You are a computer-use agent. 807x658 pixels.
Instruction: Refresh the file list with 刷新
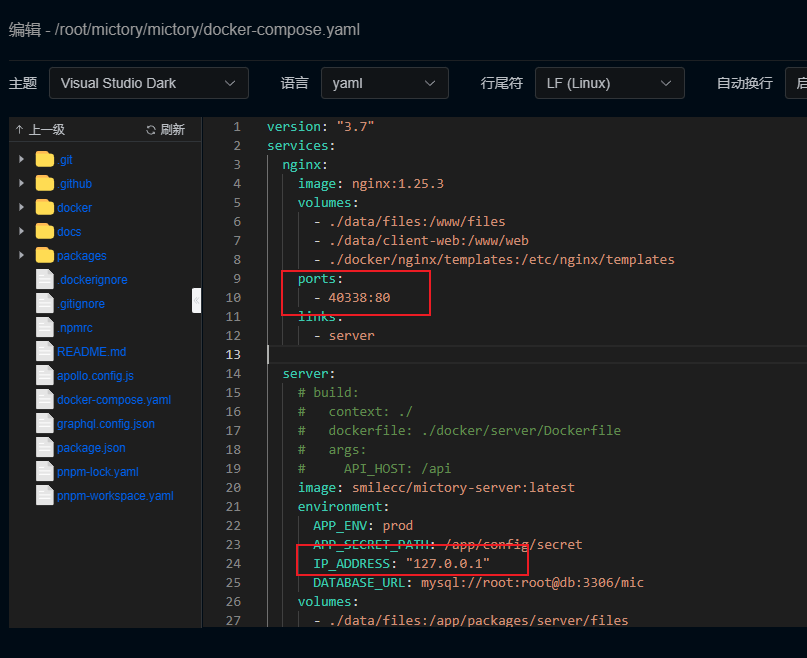pyautogui.click(x=165, y=130)
